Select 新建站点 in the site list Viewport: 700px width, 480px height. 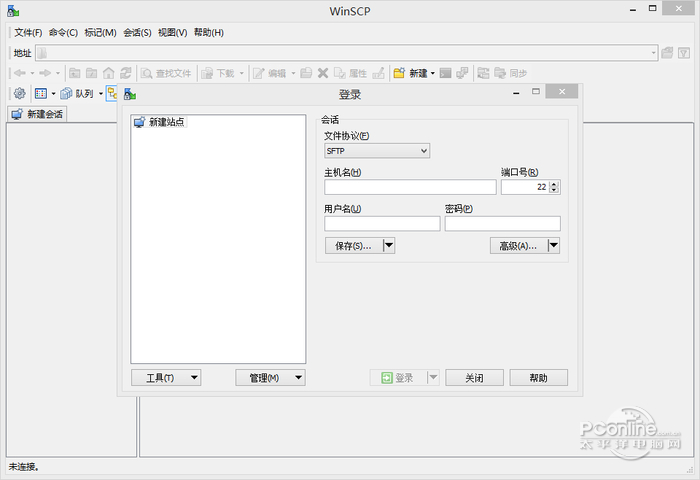point(160,122)
